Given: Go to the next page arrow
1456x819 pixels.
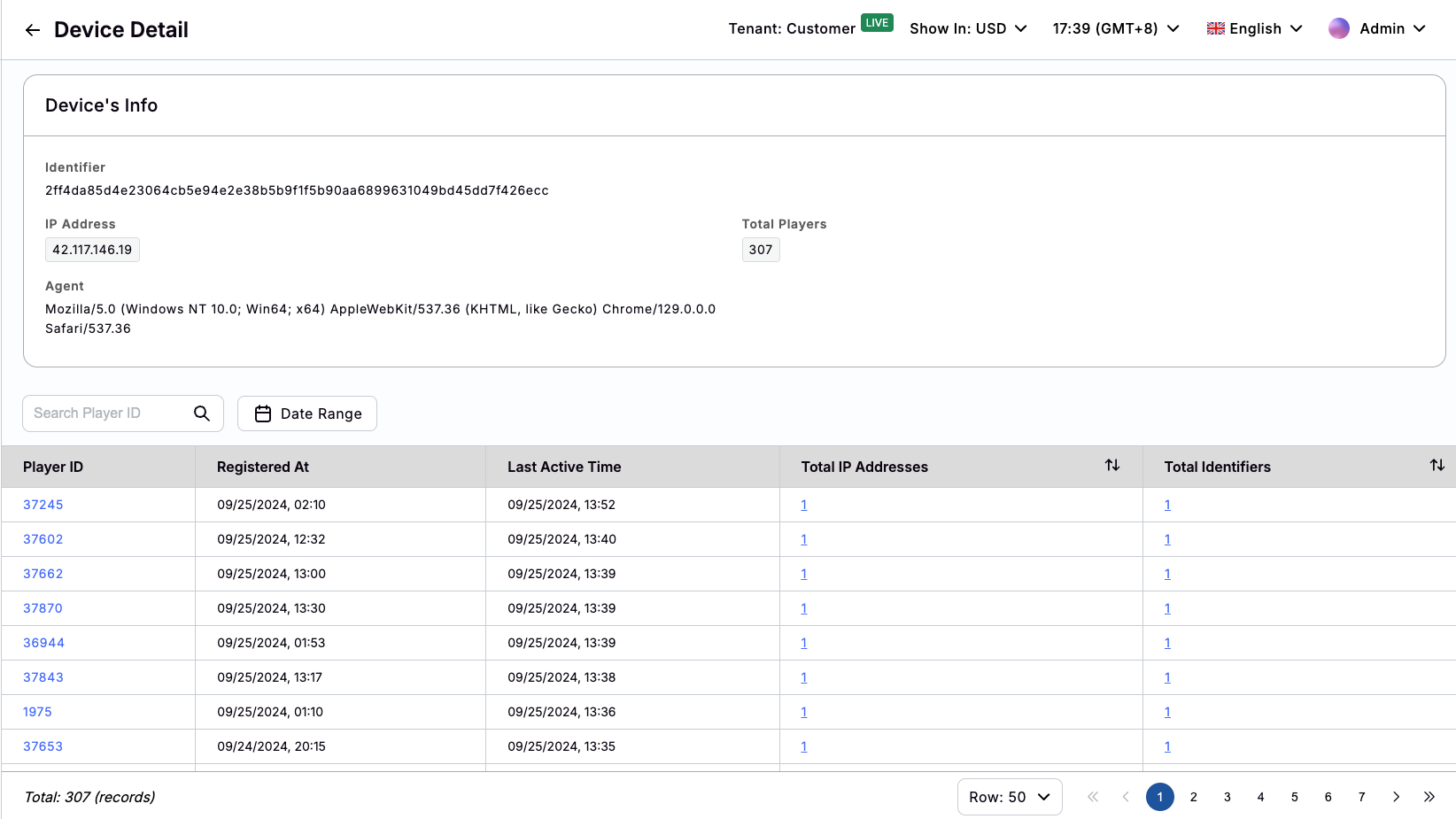Looking at the screenshot, I should (x=1396, y=797).
